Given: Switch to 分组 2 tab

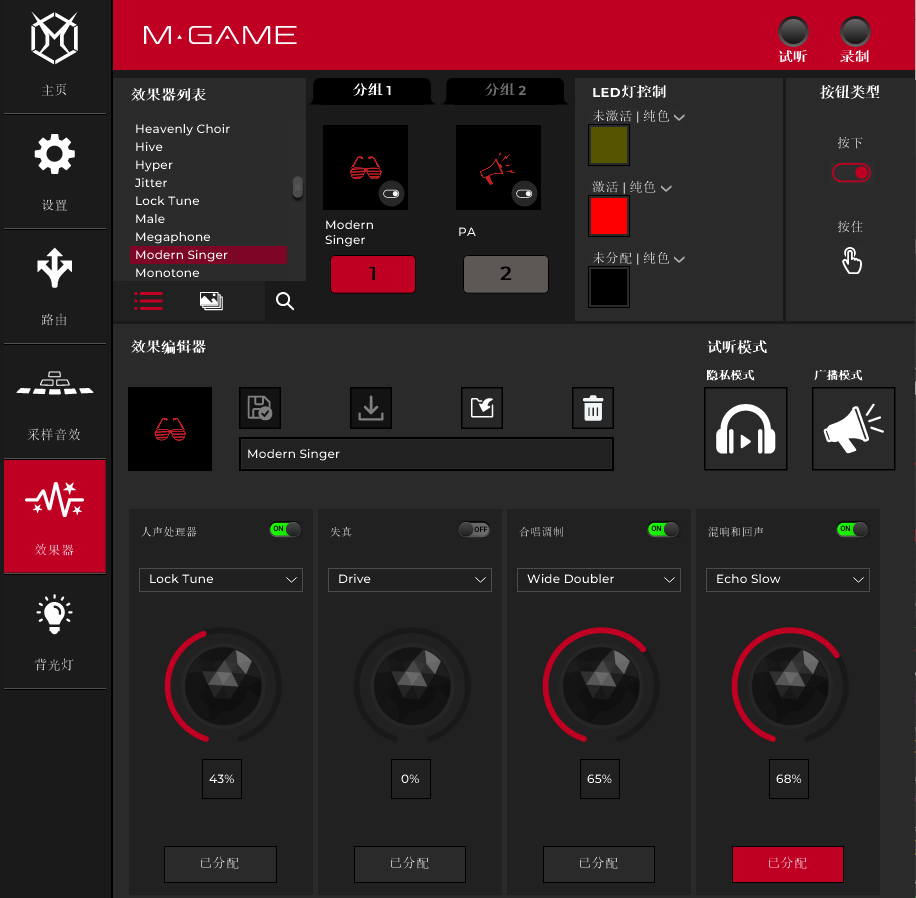Looking at the screenshot, I should [x=505, y=91].
